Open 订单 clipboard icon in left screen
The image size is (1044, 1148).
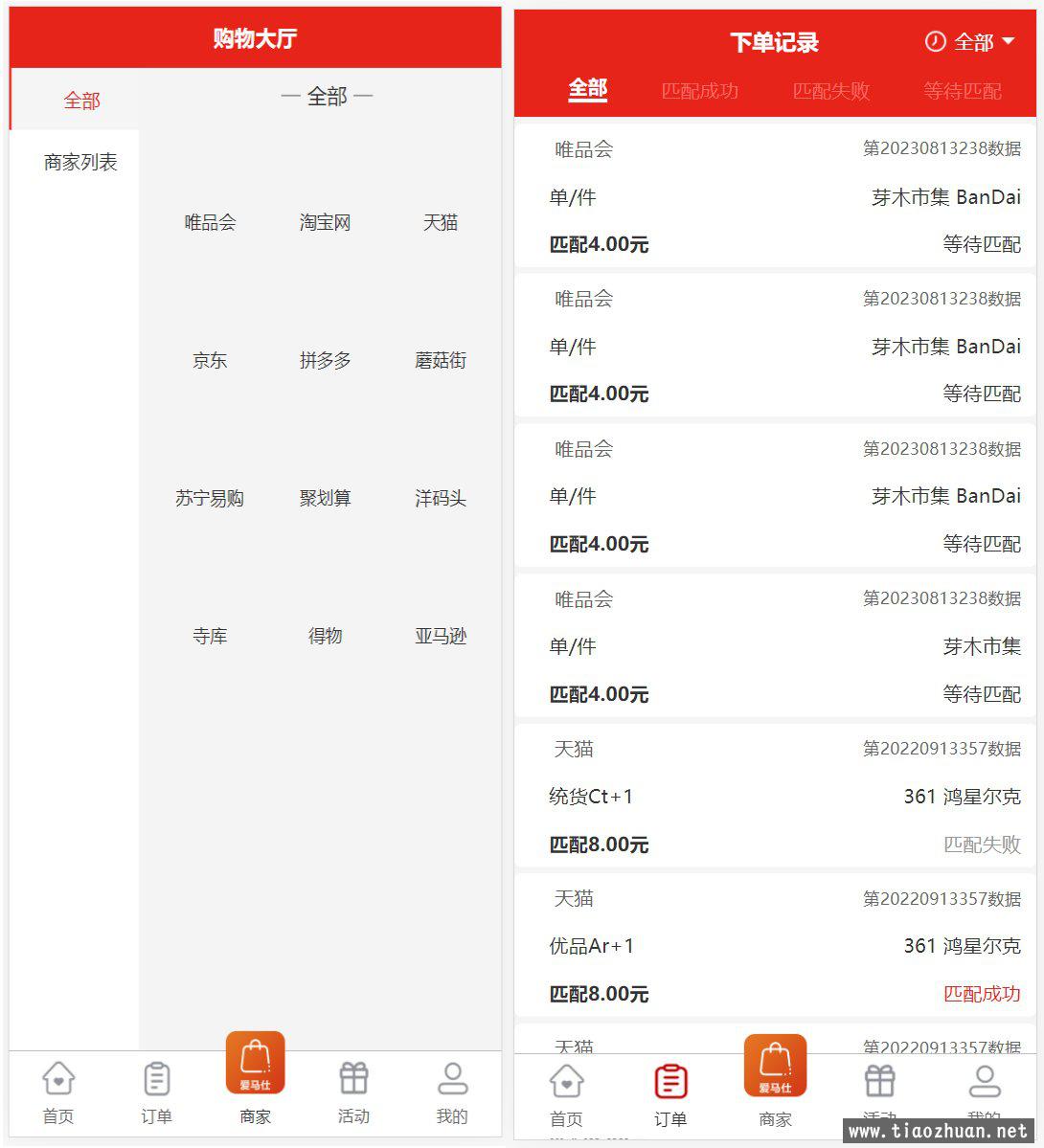click(x=157, y=1078)
